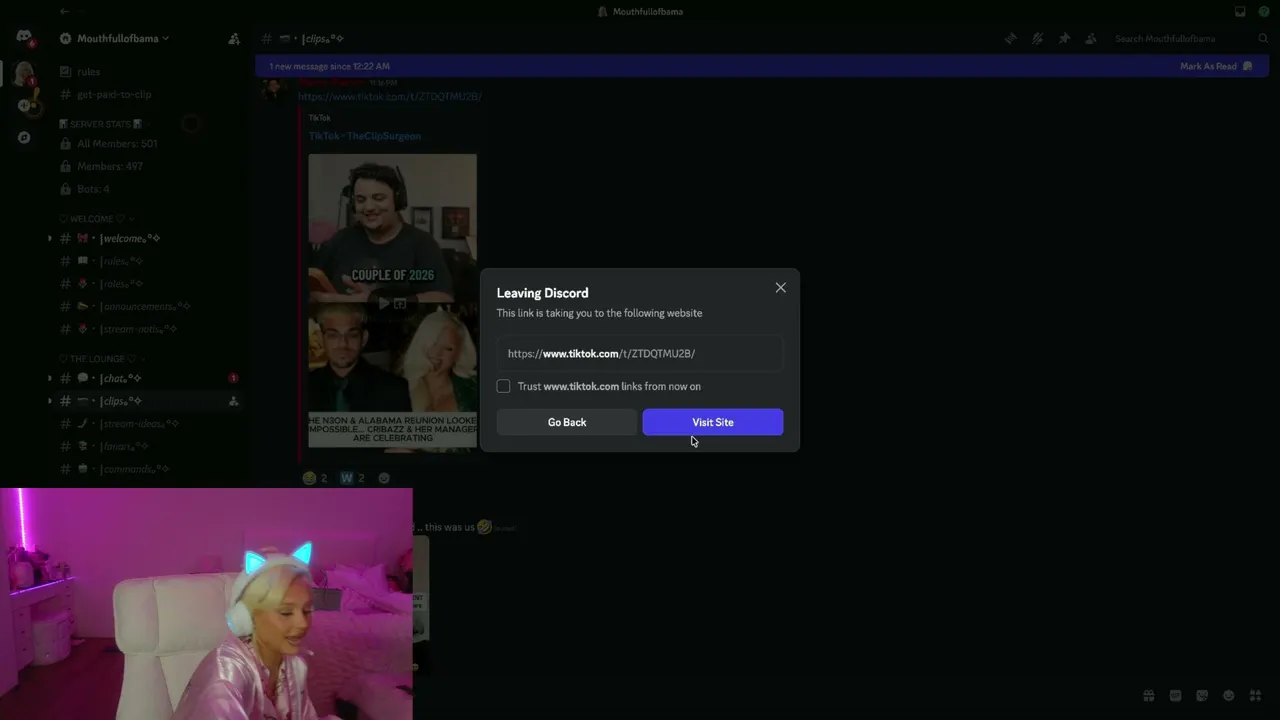Add a reaction with the smiley icon
The width and height of the screenshot is (1280, 720).
coord(384,478)
